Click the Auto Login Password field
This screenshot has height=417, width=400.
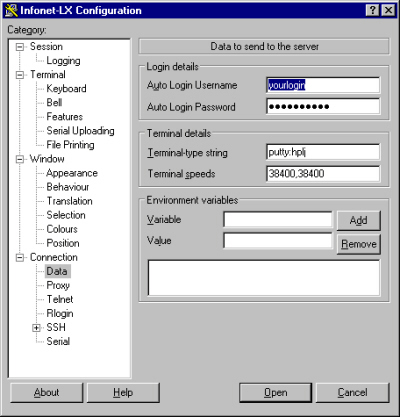(323, 107)
